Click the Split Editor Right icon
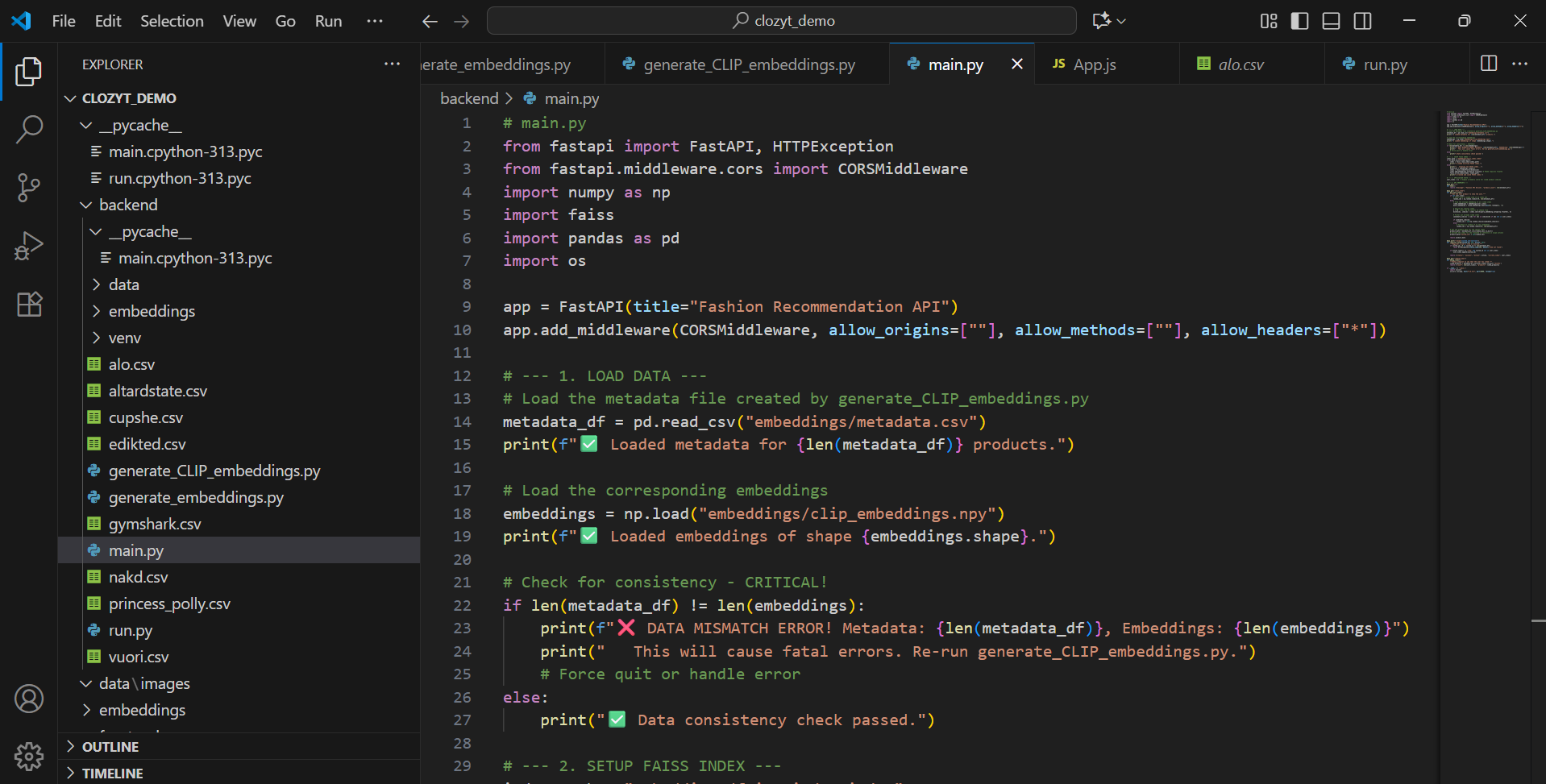Viewport: 1546px width, 784px height. pos(1488,64)
